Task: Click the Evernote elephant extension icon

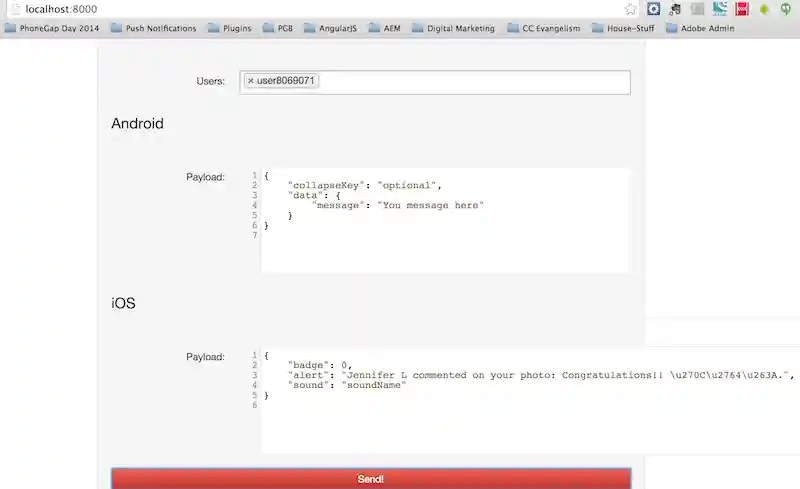Action: point(676,9)
